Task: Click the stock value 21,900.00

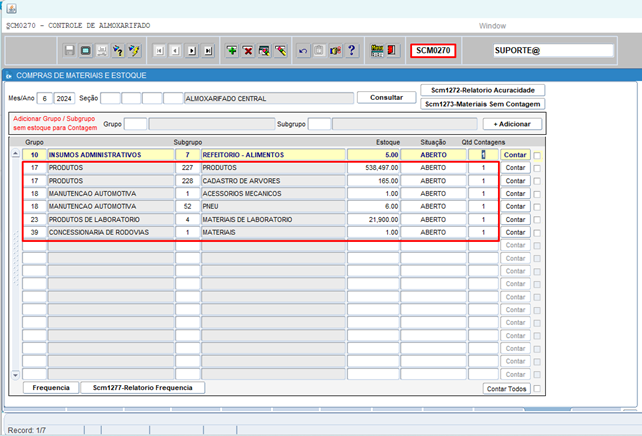Action: [x=373, y=219]
